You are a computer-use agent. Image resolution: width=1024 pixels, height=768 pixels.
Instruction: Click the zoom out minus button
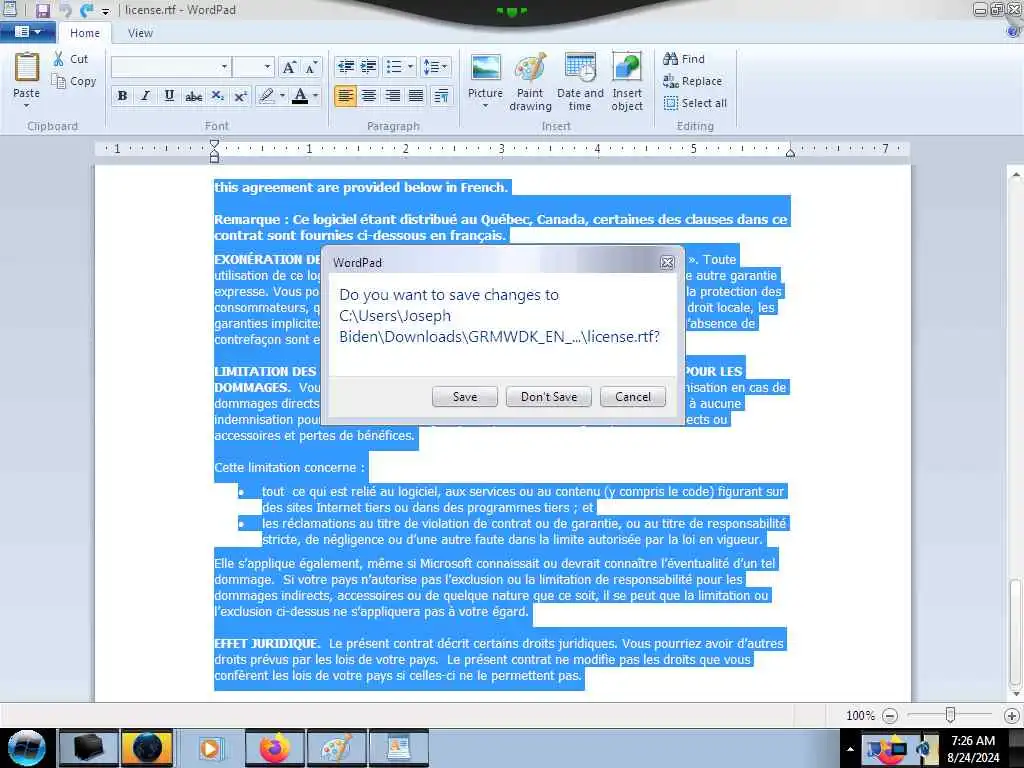pyautogui.click(x=889, y=716)
